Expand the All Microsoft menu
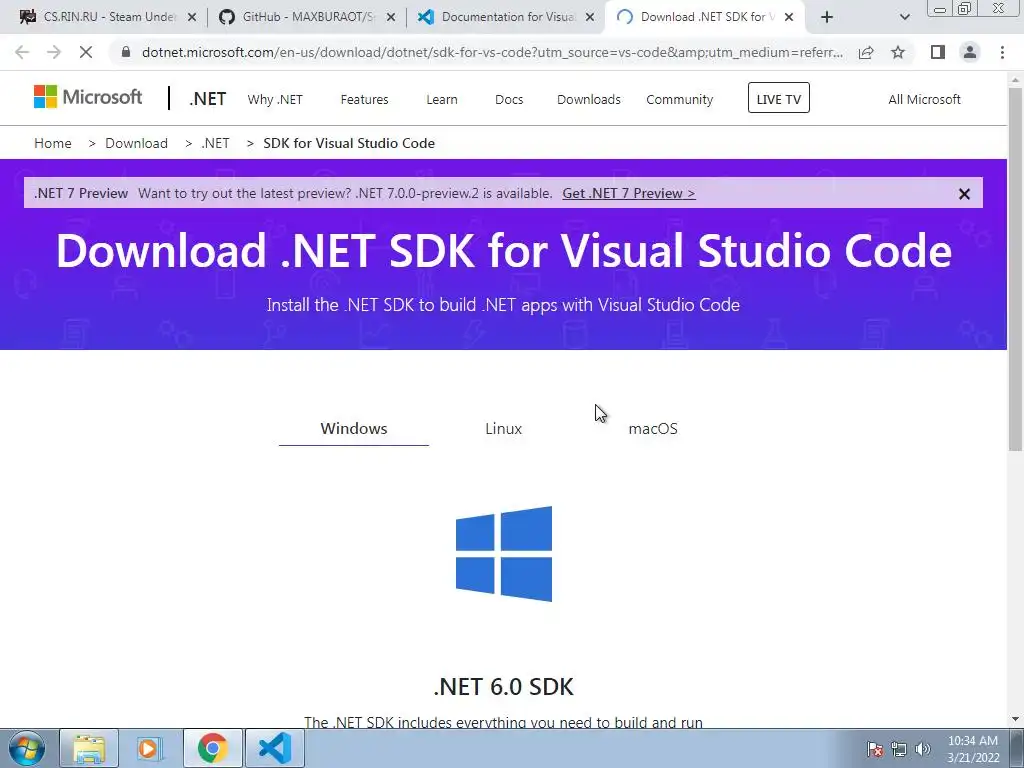Image resolution: width=1024 pixels, height=768 pixels. click(x=924, y=99)
